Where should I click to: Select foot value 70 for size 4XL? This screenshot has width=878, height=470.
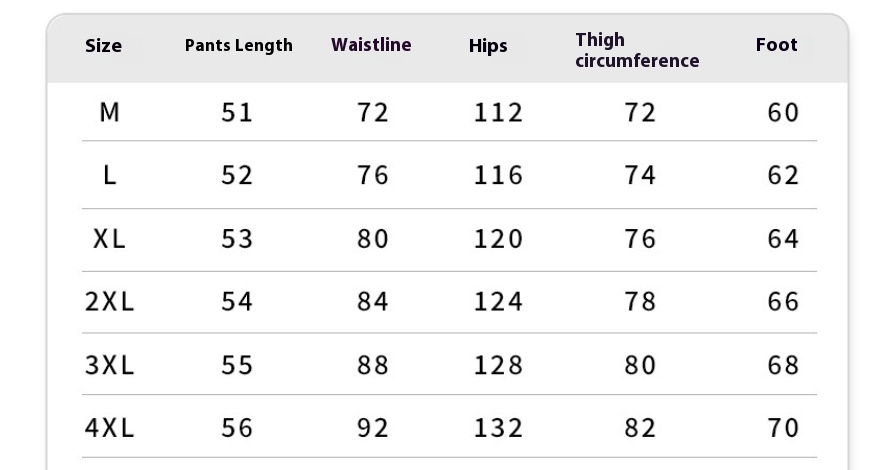[x=783, y=428]
